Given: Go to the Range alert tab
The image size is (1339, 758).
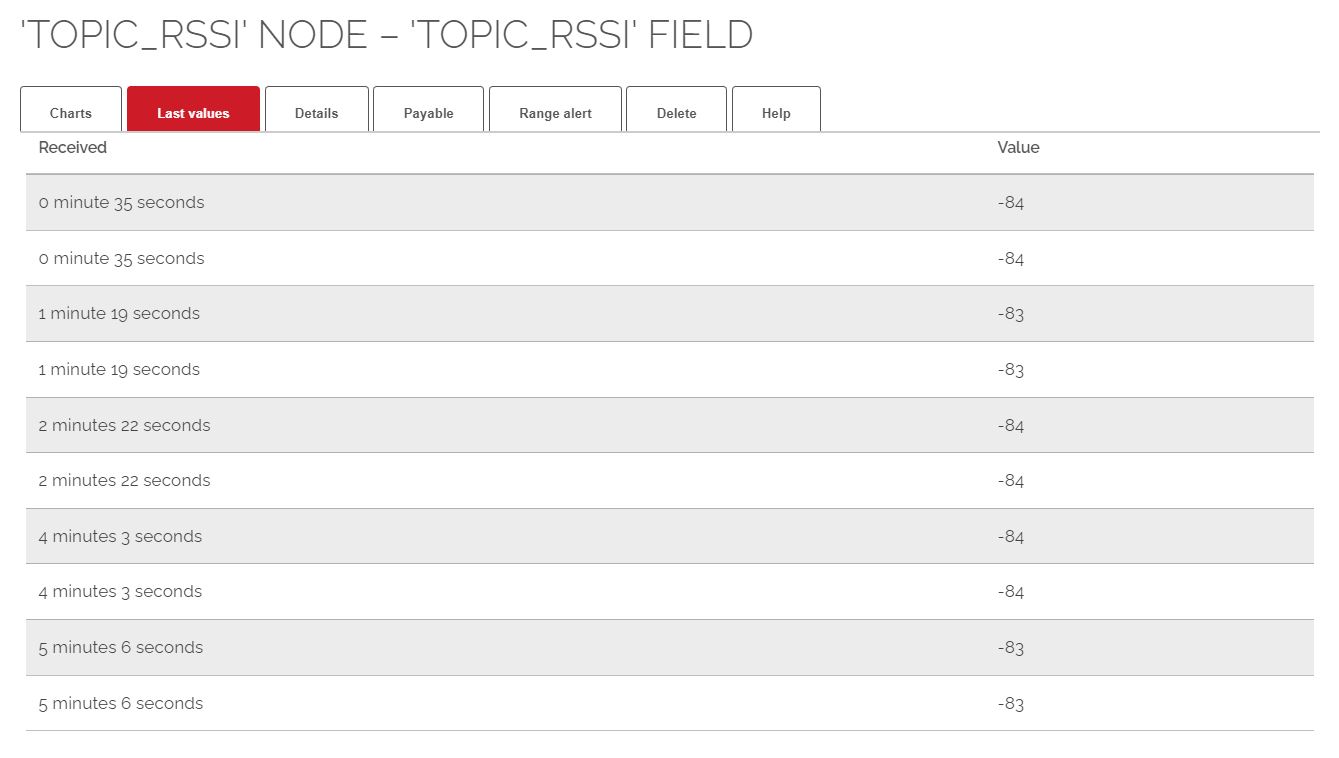Looking at the screenshot, I should (555, 113).
